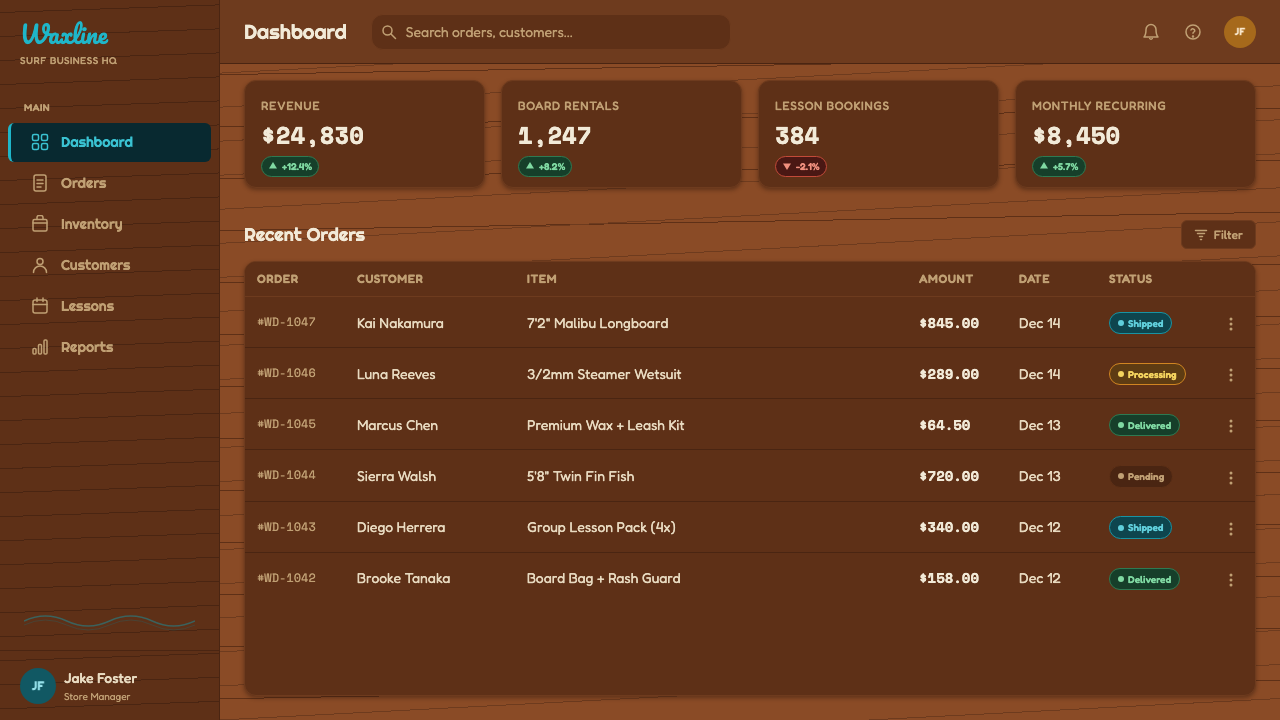Sort by the Amount column header
The width and height of the screenshot is (1280, 720).
[x=946, y=279]
